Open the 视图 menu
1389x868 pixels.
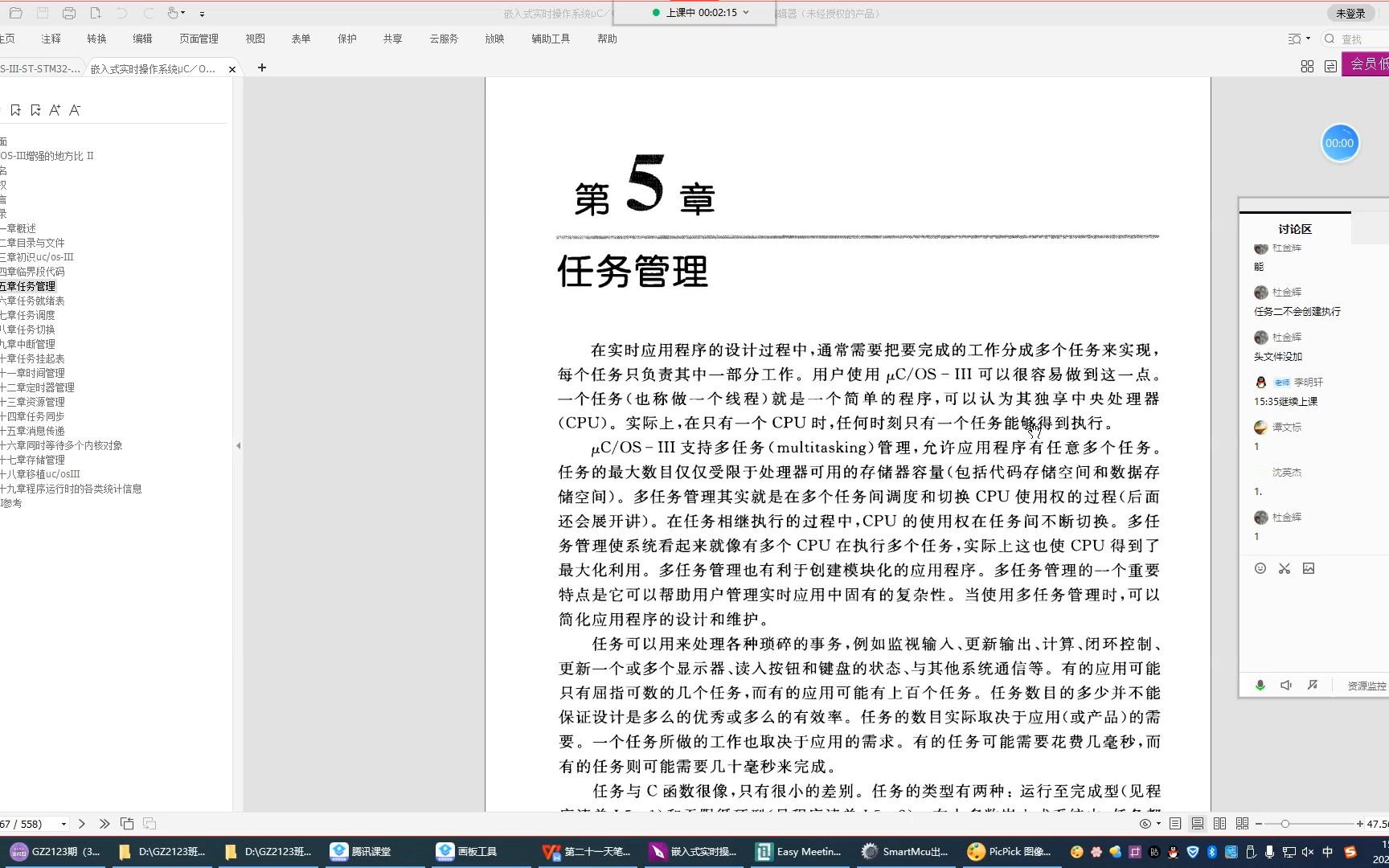(255, 39)
